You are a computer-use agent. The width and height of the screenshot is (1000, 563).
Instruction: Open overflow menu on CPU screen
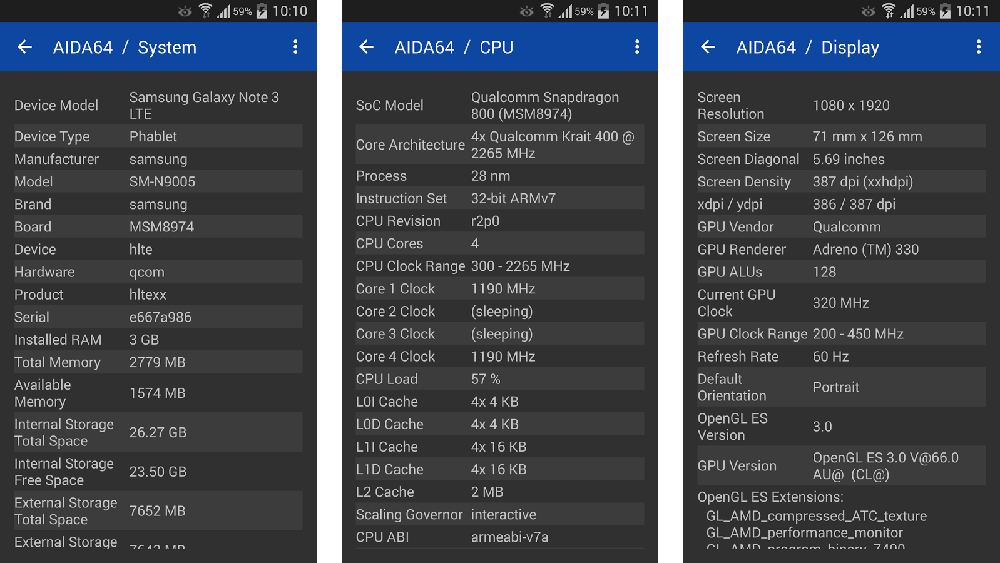636,47
